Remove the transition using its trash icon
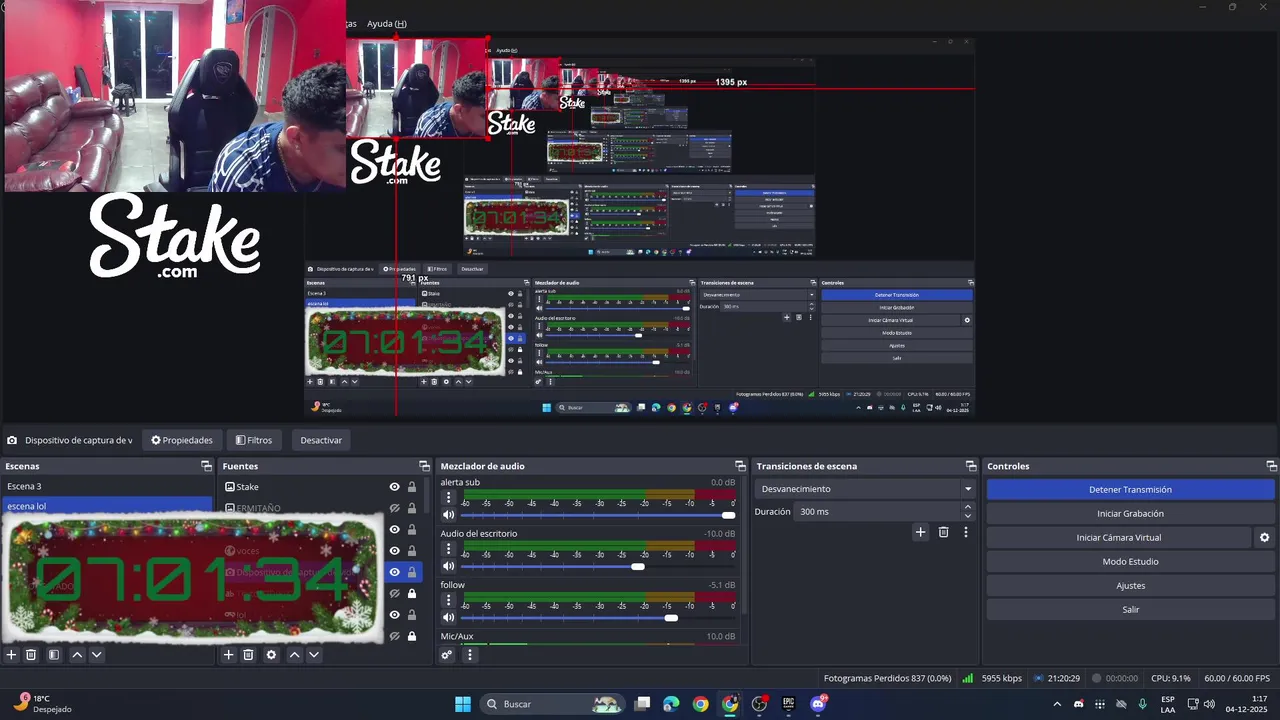 point(943,532)
